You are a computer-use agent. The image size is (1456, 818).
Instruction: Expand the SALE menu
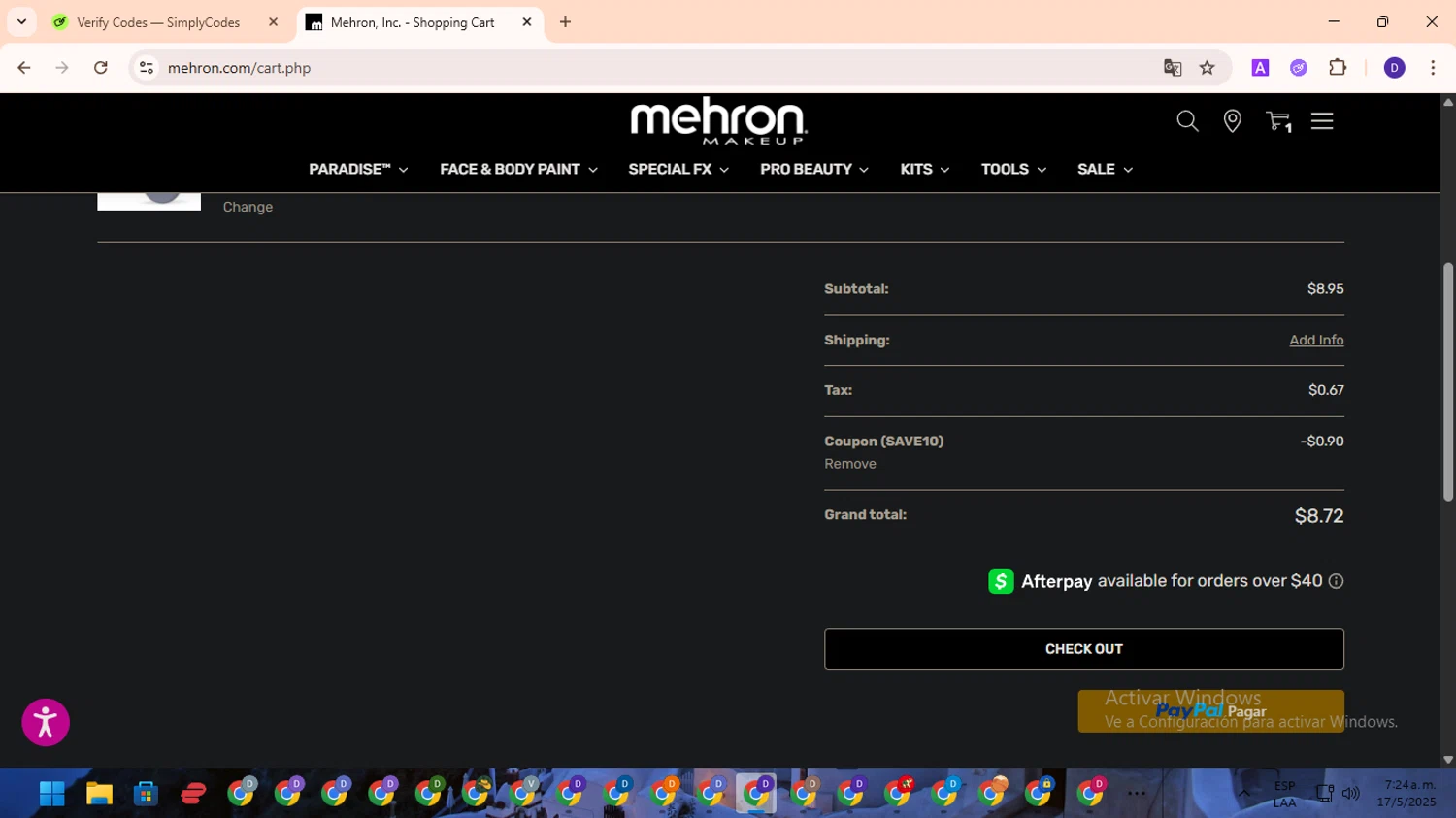point(1105,169)
